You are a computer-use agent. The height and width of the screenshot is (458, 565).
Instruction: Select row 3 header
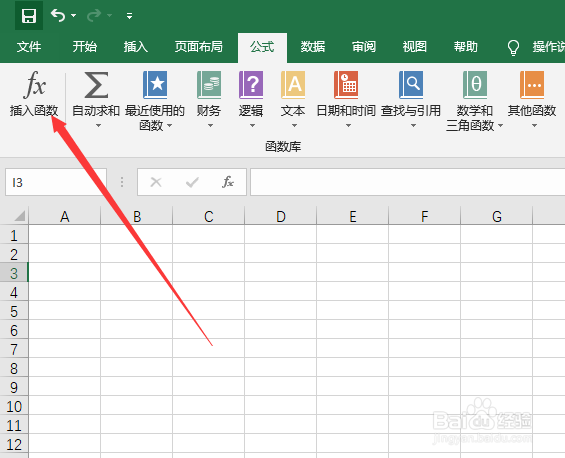coord(14,273)
